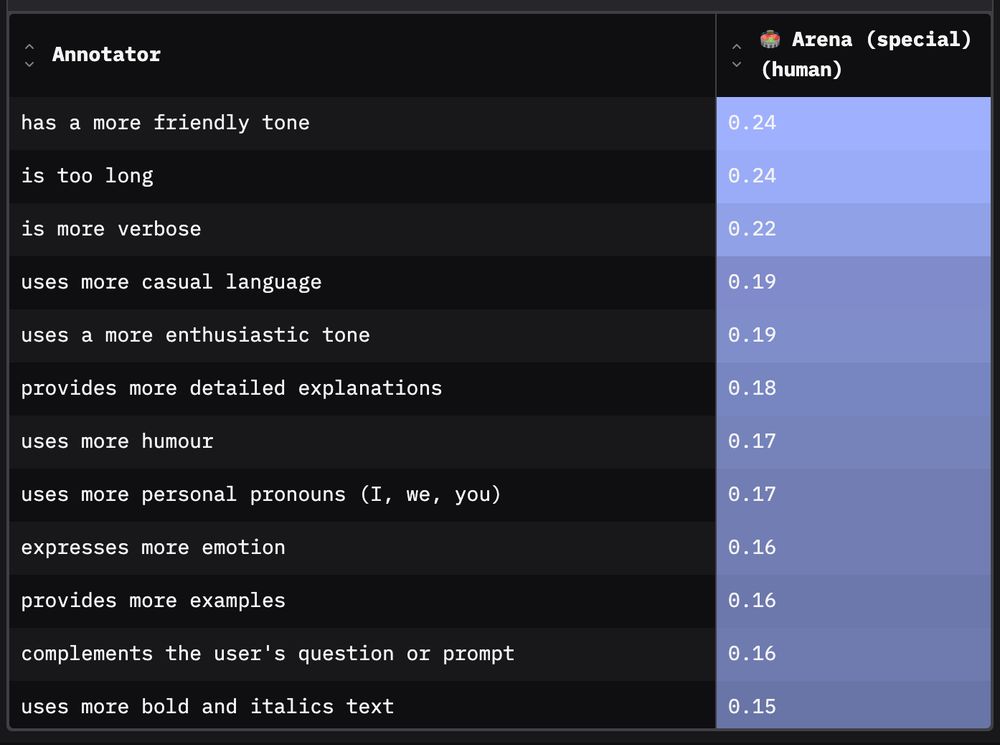Click the 0.24 value for friendly tone
Viewport: 1000px width, 745px height.
752,122
